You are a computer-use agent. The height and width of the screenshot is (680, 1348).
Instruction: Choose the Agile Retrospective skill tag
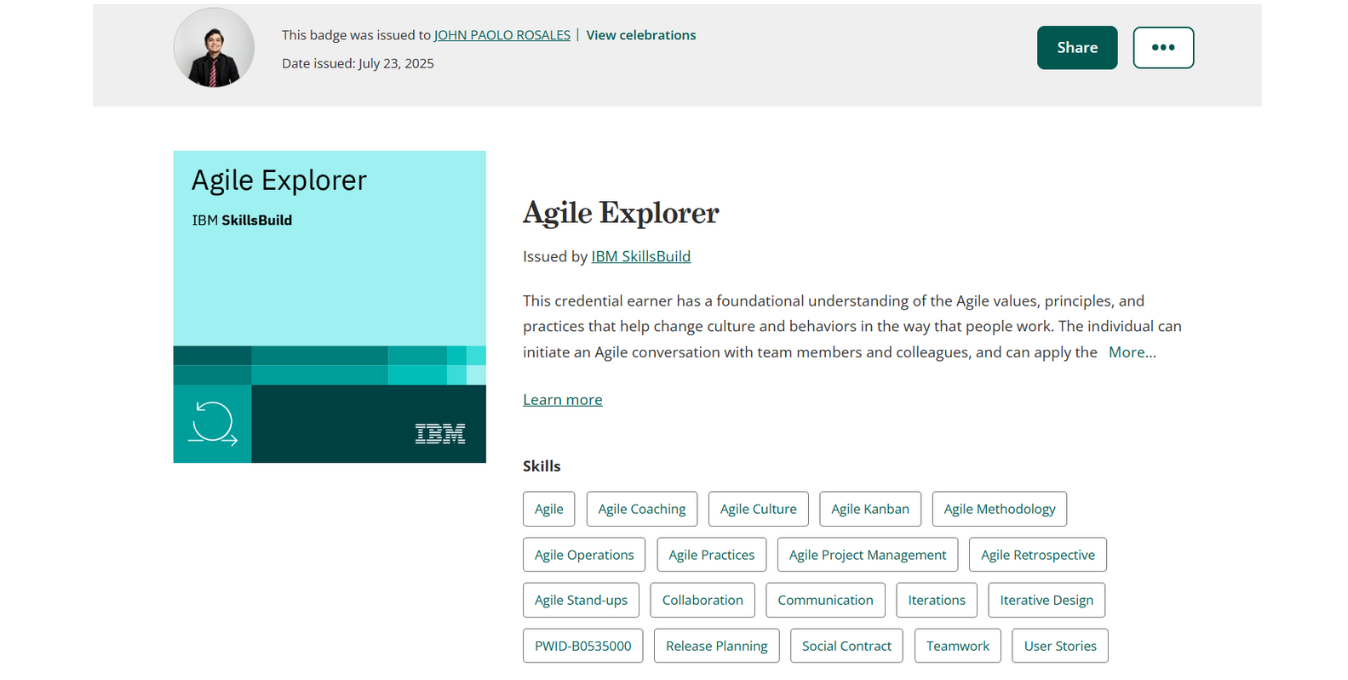tap(1037, 555)
